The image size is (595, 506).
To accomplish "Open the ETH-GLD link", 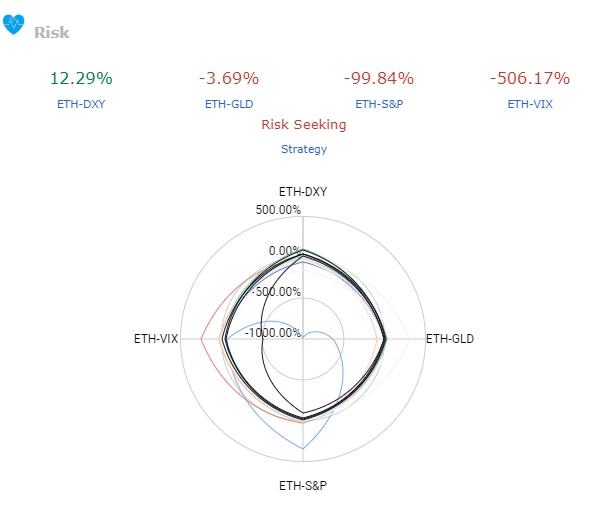I will click(229, 104).
